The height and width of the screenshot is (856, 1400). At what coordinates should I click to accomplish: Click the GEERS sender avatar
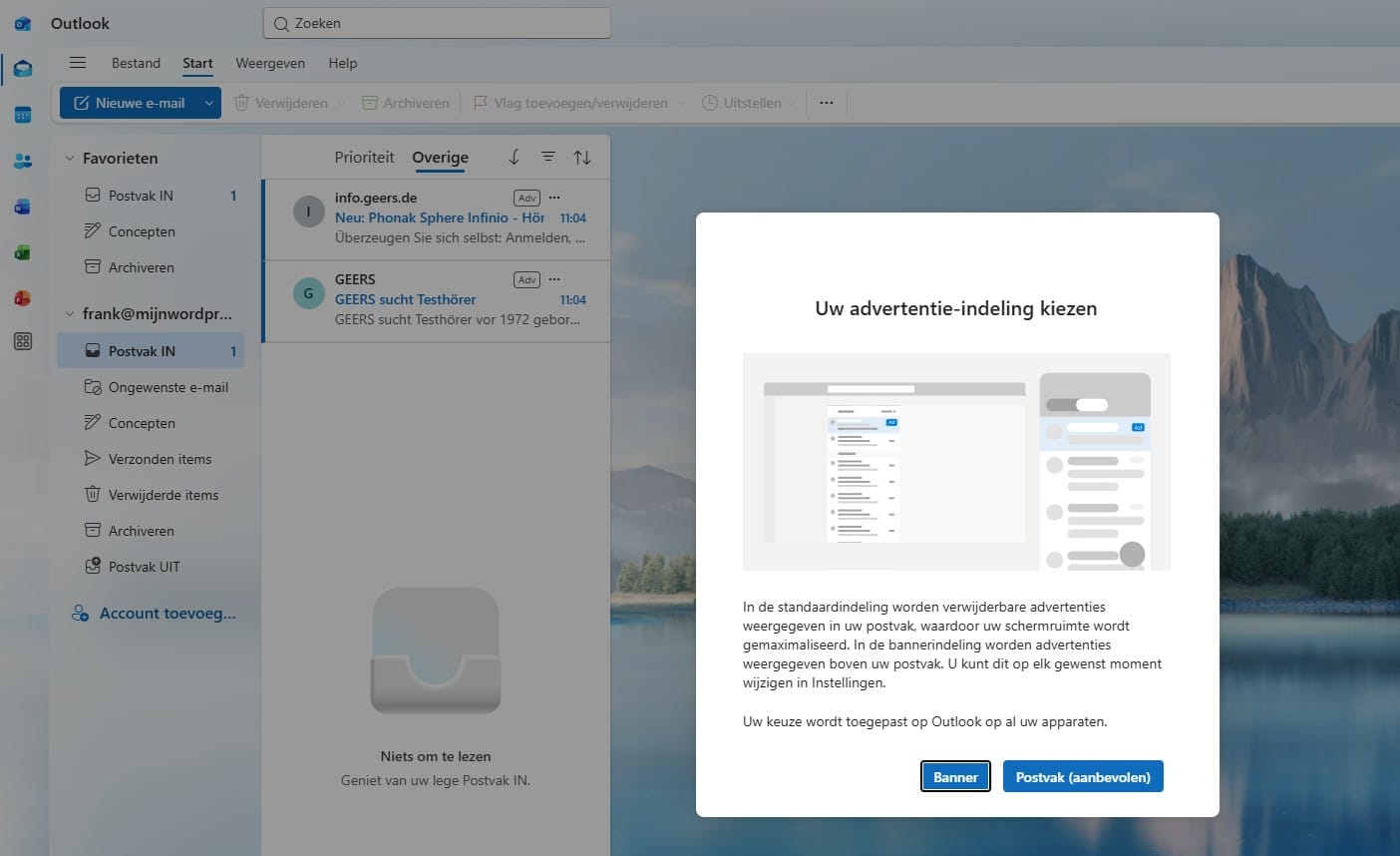pos(308,293)
